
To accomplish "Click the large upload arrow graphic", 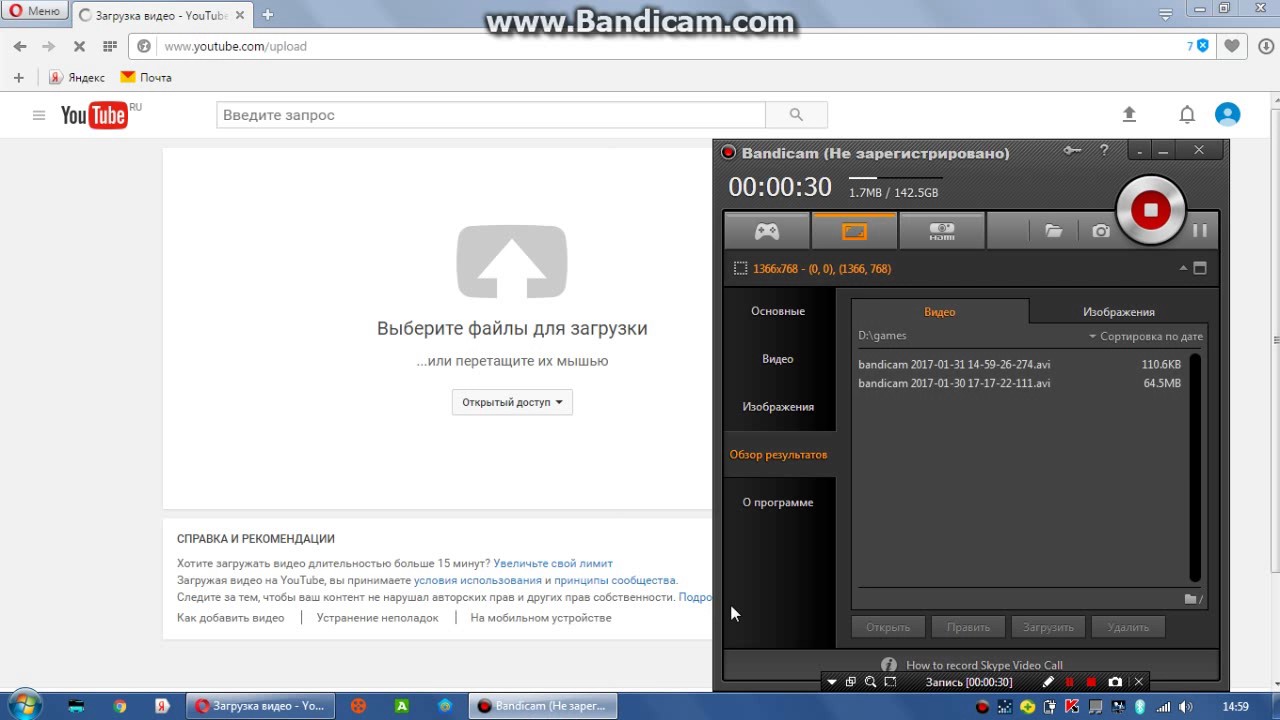I will coord(512,261).
